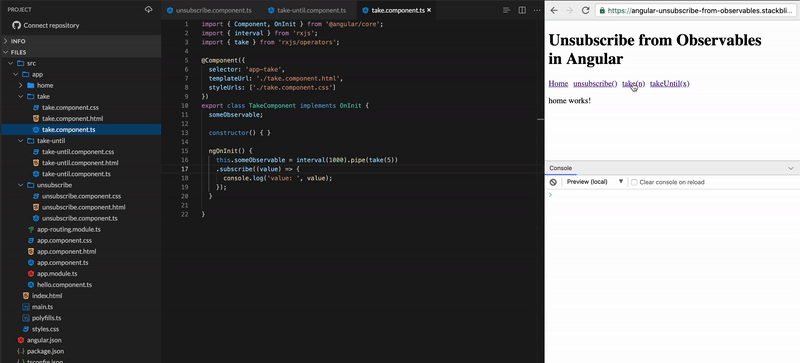This screenshot has width=800, height=363.
Task: Click the polyfills.ts file icon
Action: pyautogui.click(x=26, y=318)
